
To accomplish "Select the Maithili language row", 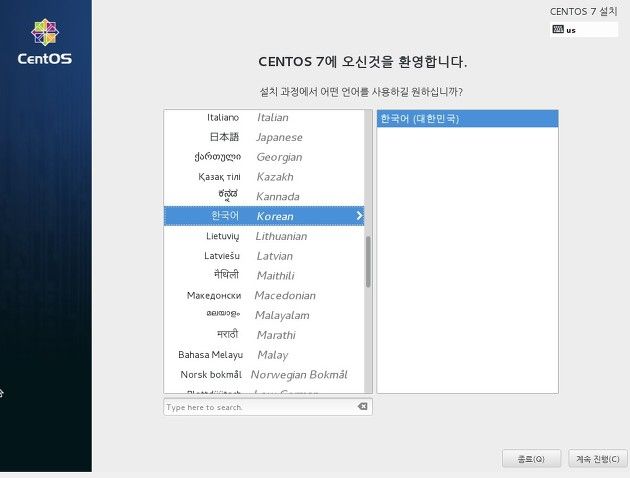I will click(264, 275).
